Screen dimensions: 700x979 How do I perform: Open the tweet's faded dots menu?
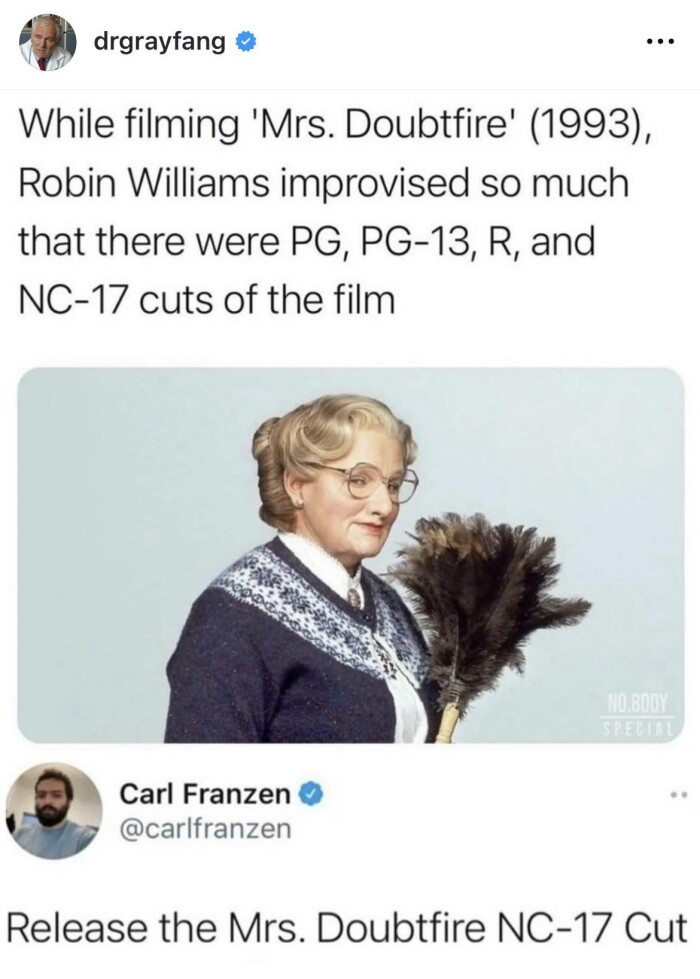coord(678,795)
